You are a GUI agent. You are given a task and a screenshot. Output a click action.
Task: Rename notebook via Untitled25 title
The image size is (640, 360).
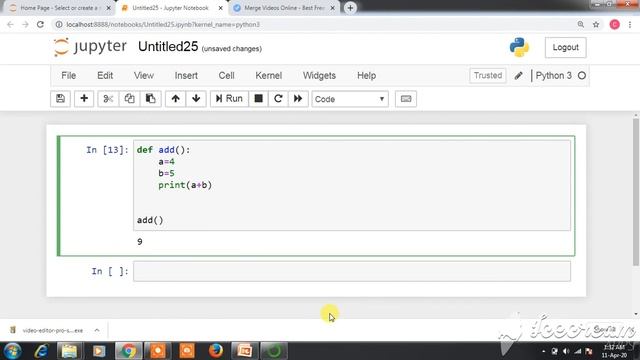pyautogui.click(x=168, y=47)
